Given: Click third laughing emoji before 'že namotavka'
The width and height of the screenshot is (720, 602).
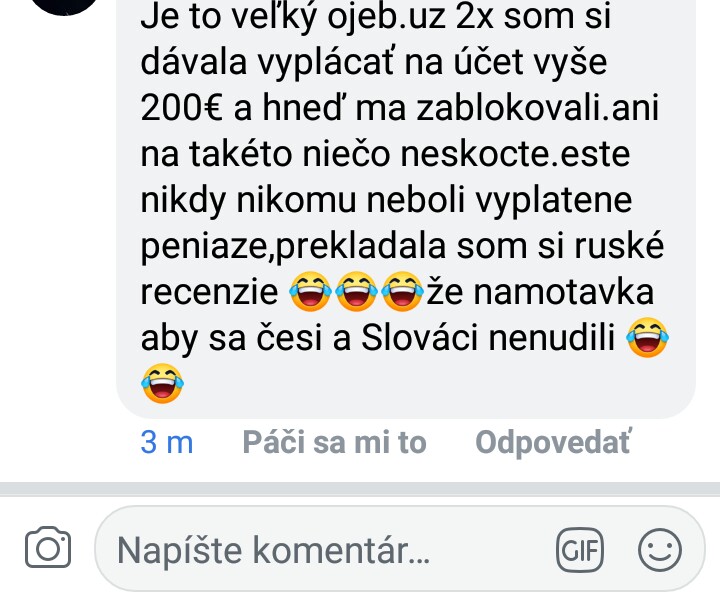Looking at the screenshot, I should point(402,291).
